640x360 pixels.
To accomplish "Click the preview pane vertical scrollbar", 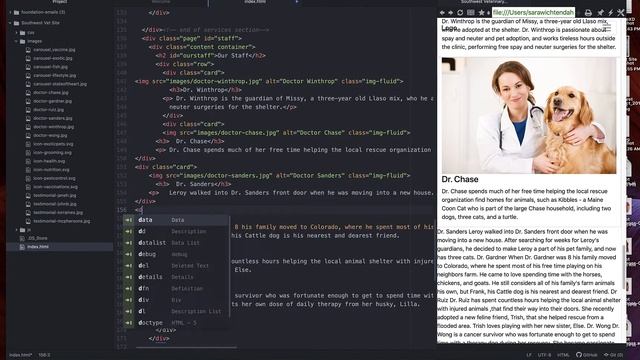I will [623, 267].
